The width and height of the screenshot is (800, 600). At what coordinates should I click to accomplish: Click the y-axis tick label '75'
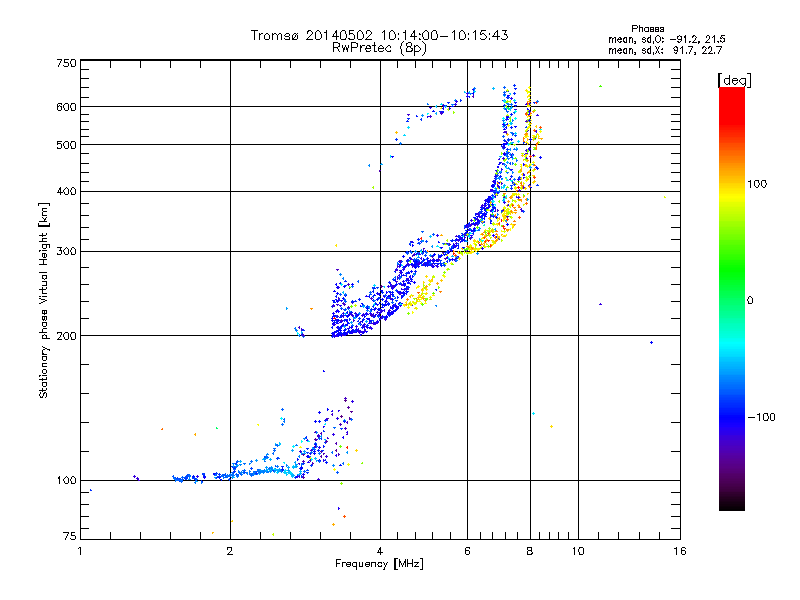point(70,536)
